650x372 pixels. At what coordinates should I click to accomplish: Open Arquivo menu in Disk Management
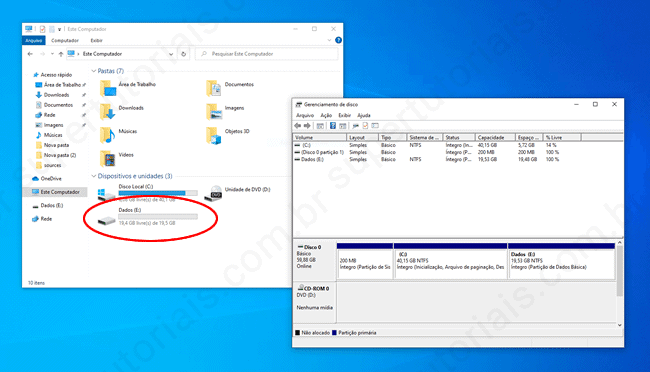(x=305, y=115)
